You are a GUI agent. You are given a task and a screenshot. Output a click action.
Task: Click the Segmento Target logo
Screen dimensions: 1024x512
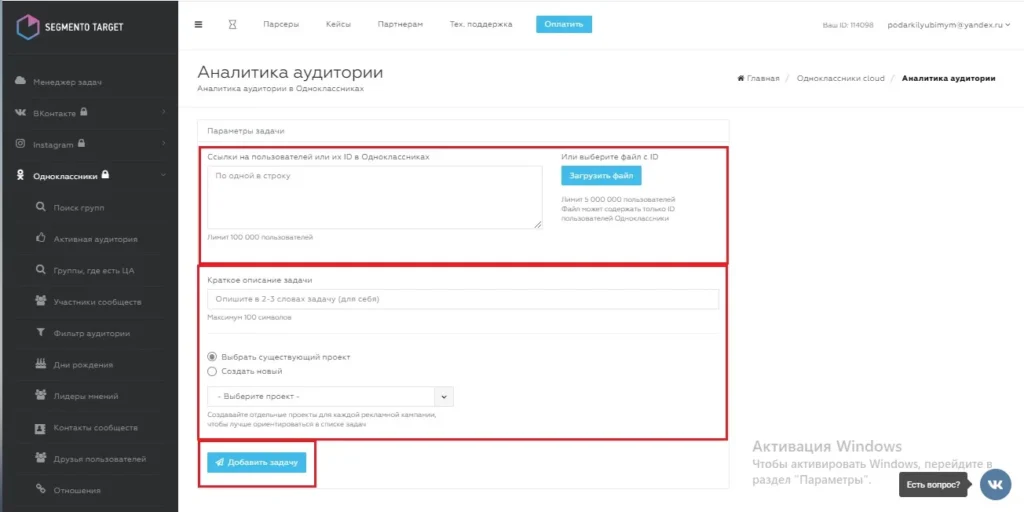[x=69, y=27]
